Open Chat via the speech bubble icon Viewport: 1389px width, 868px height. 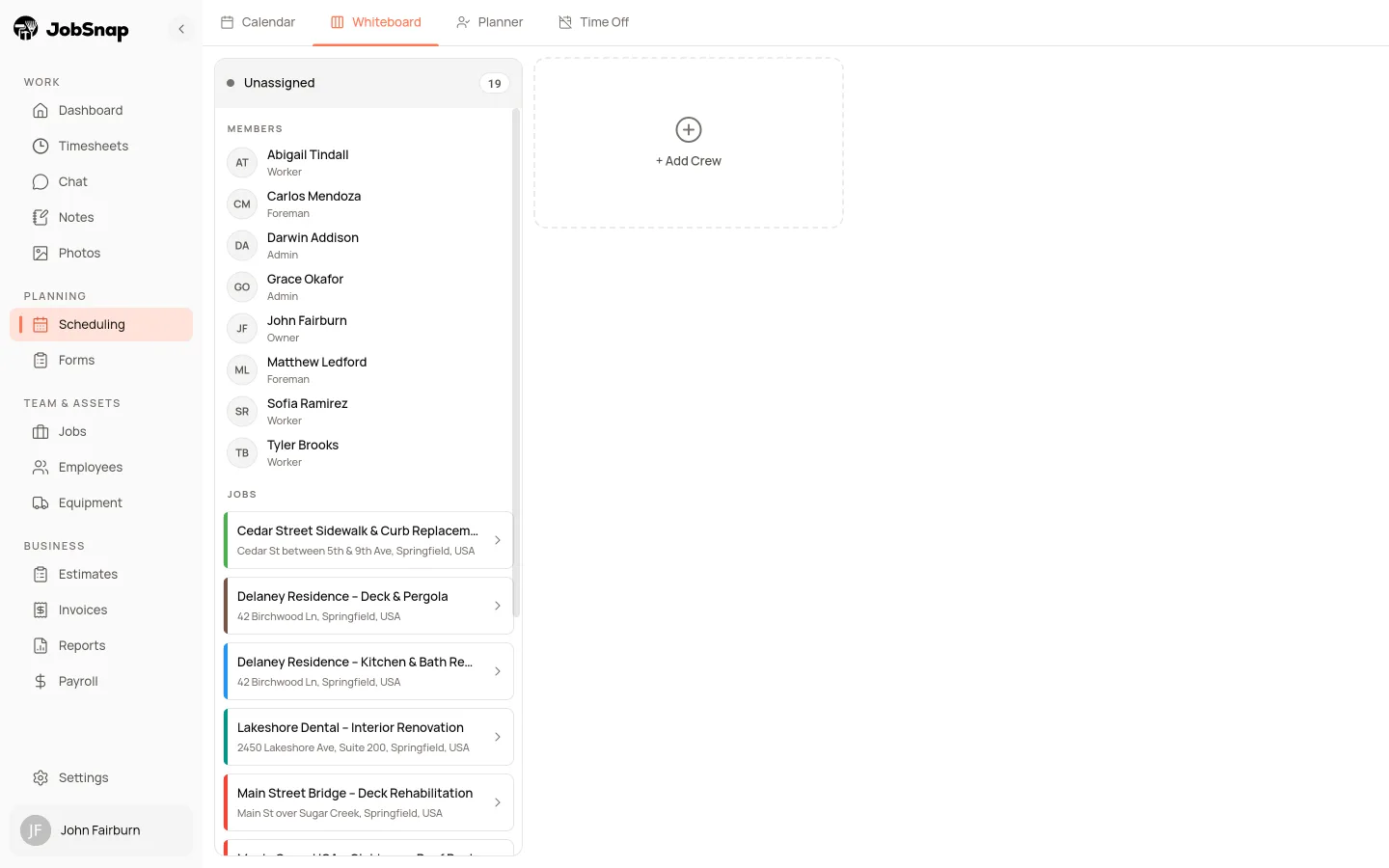tap(41, 182)
